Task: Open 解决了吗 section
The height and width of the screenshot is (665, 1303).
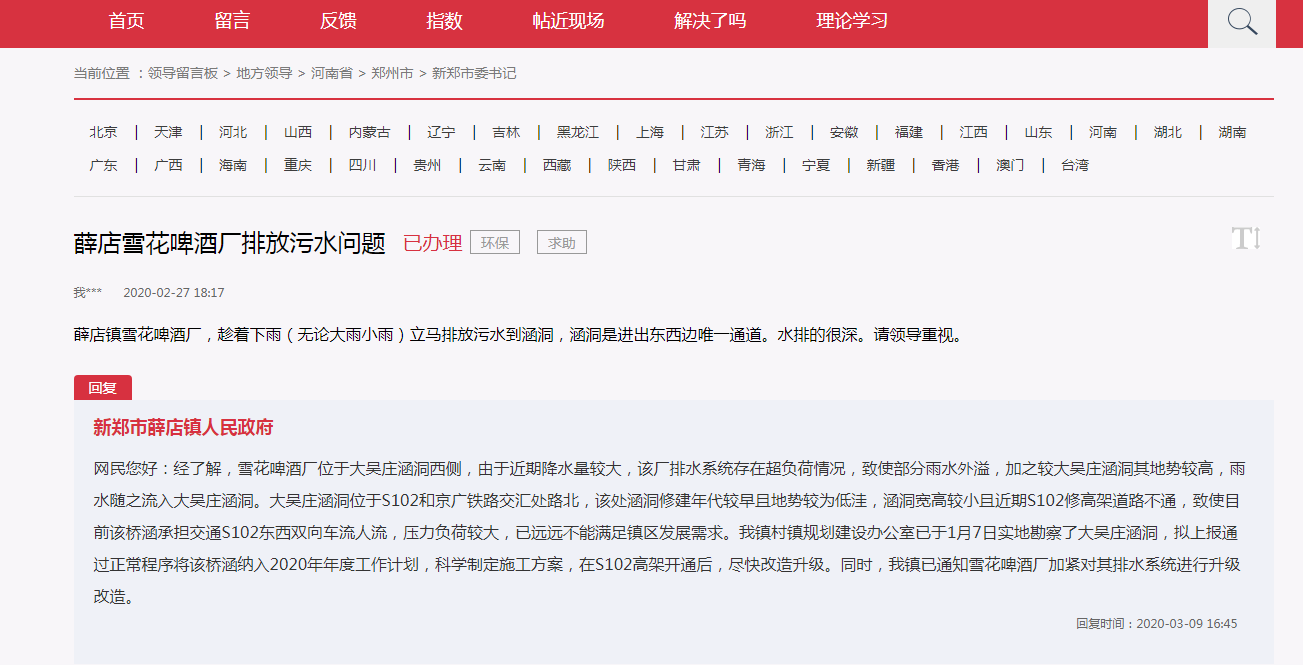Action: tap(711, 21)
